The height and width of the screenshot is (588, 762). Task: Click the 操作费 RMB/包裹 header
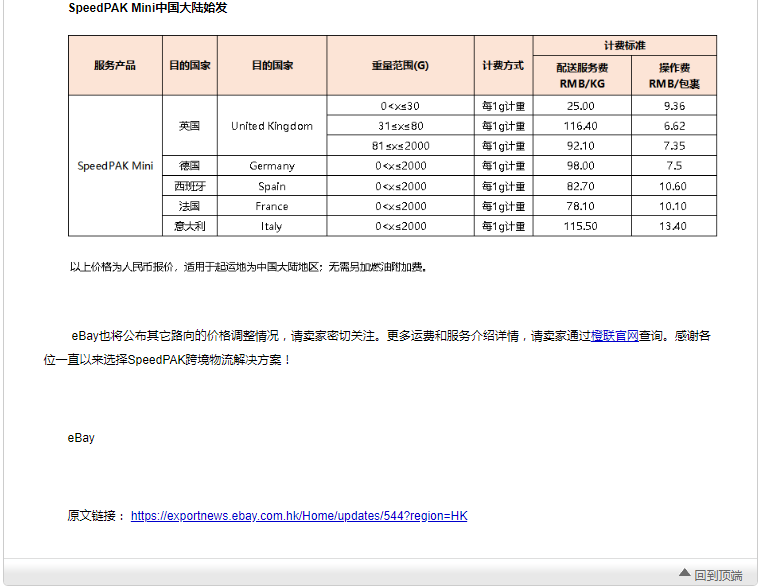click(674, 75)
